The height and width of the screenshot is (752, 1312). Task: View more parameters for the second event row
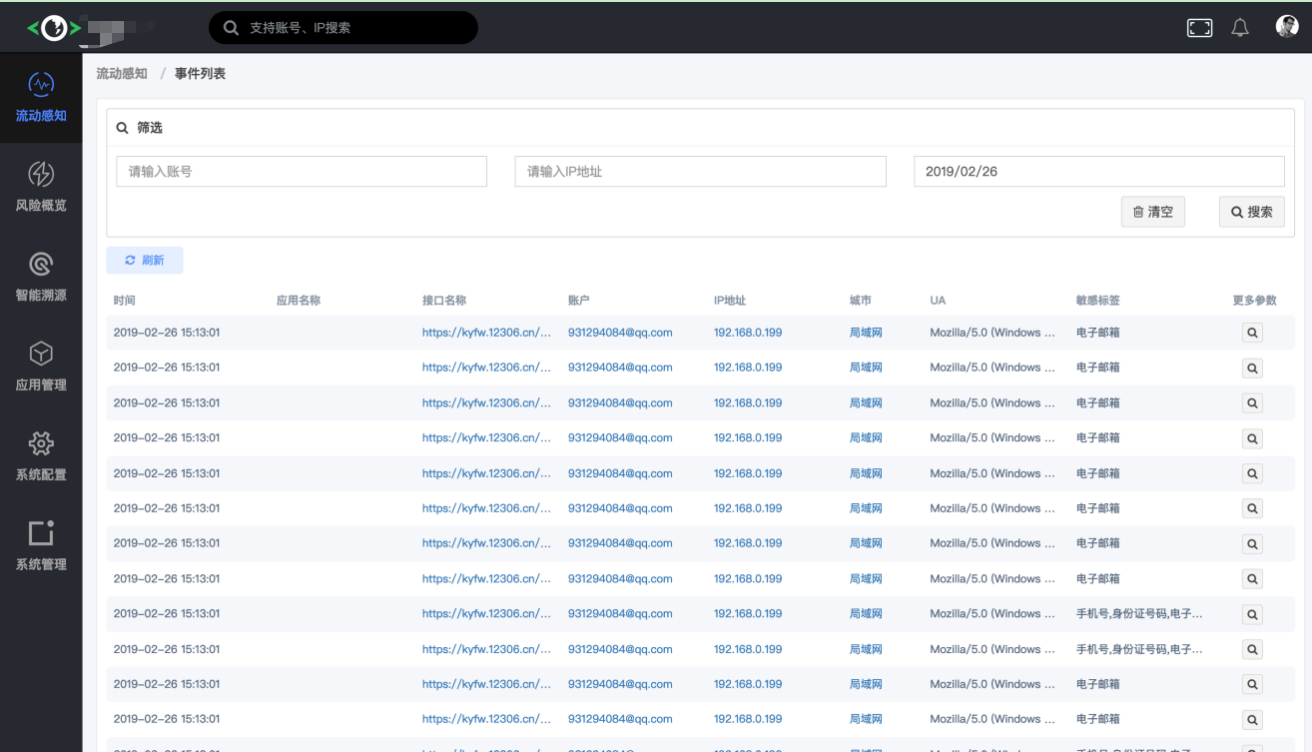[1251, 368]
